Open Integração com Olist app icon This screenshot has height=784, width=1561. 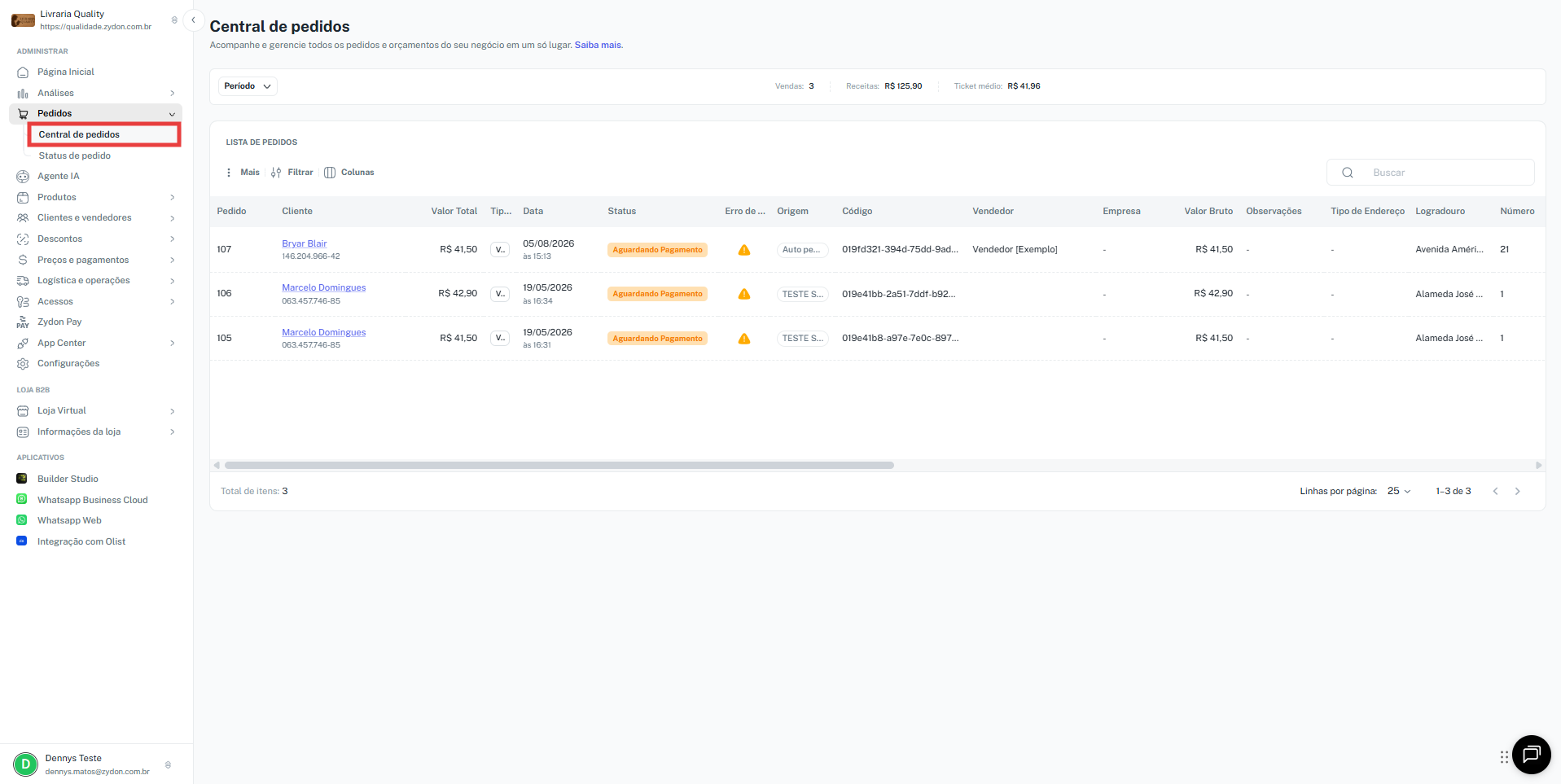click(22, 541)
